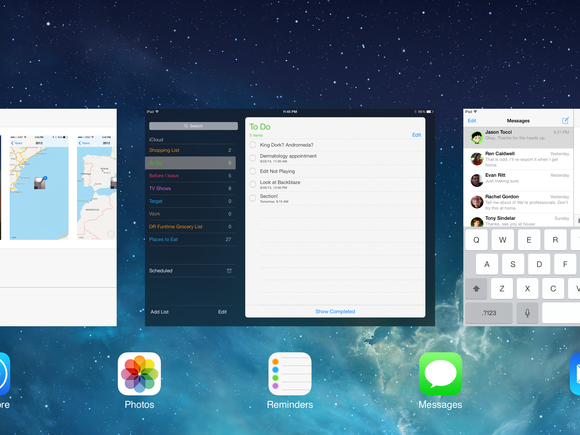Check off 'Look at Backblaze' reminder
580x435 pixels.
(253, 184)
